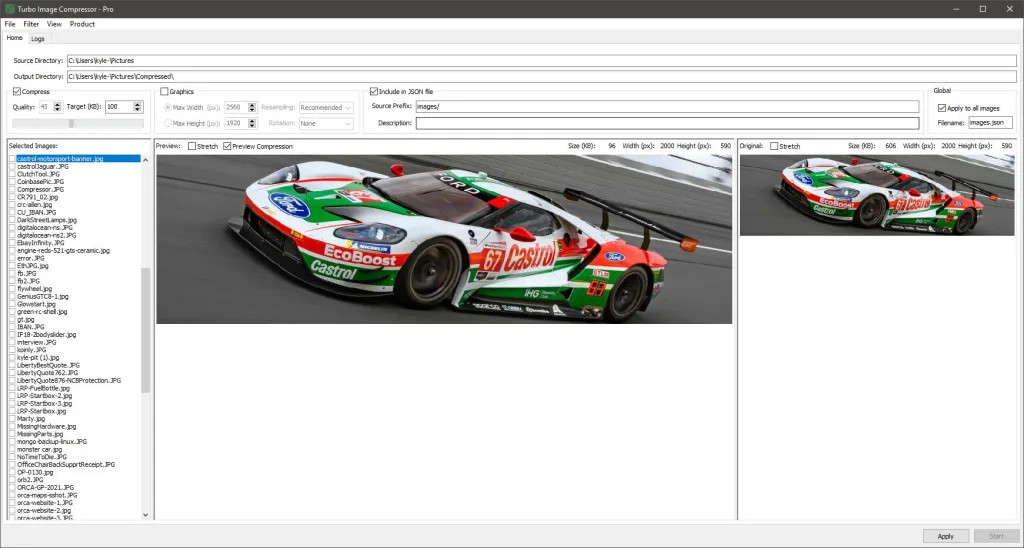Click the Apply button
The width and height of the screenshot is (1024, 548).
coord(946,536)
